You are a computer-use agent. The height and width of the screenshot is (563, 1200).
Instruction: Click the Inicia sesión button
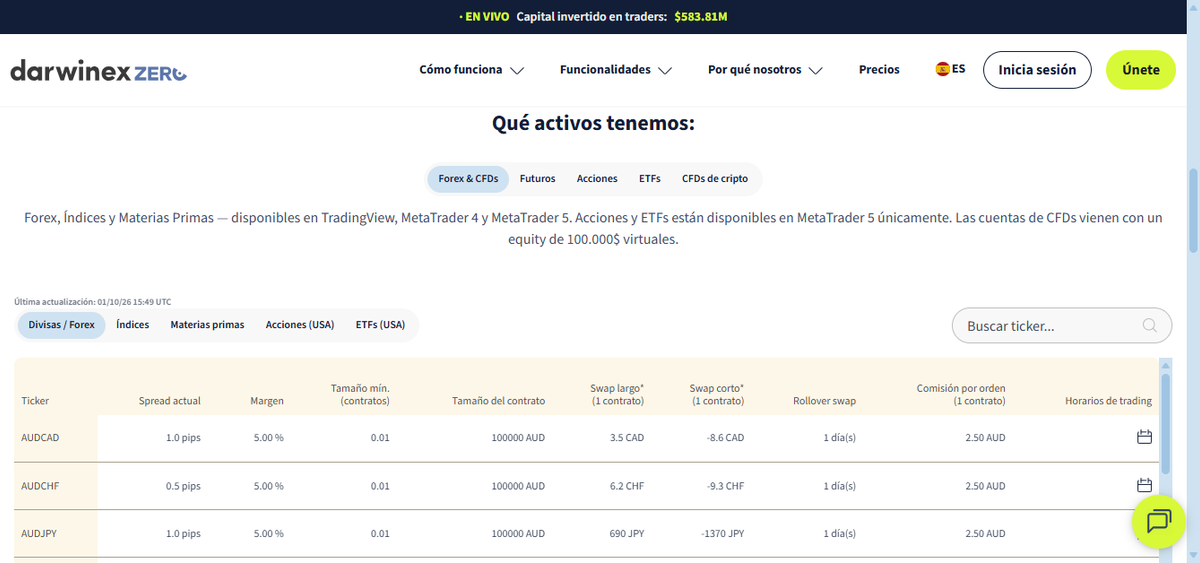pos(1037,70)
